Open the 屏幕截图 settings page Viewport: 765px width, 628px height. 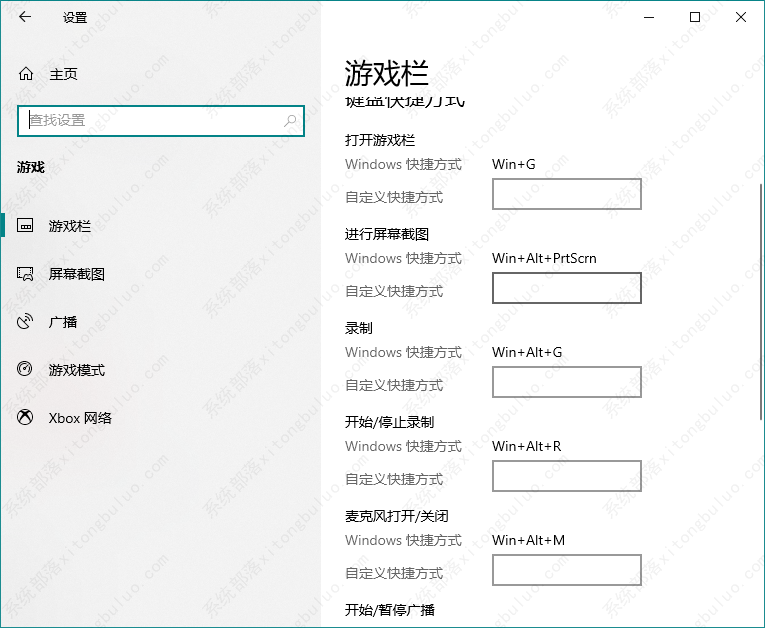[77, 274]
